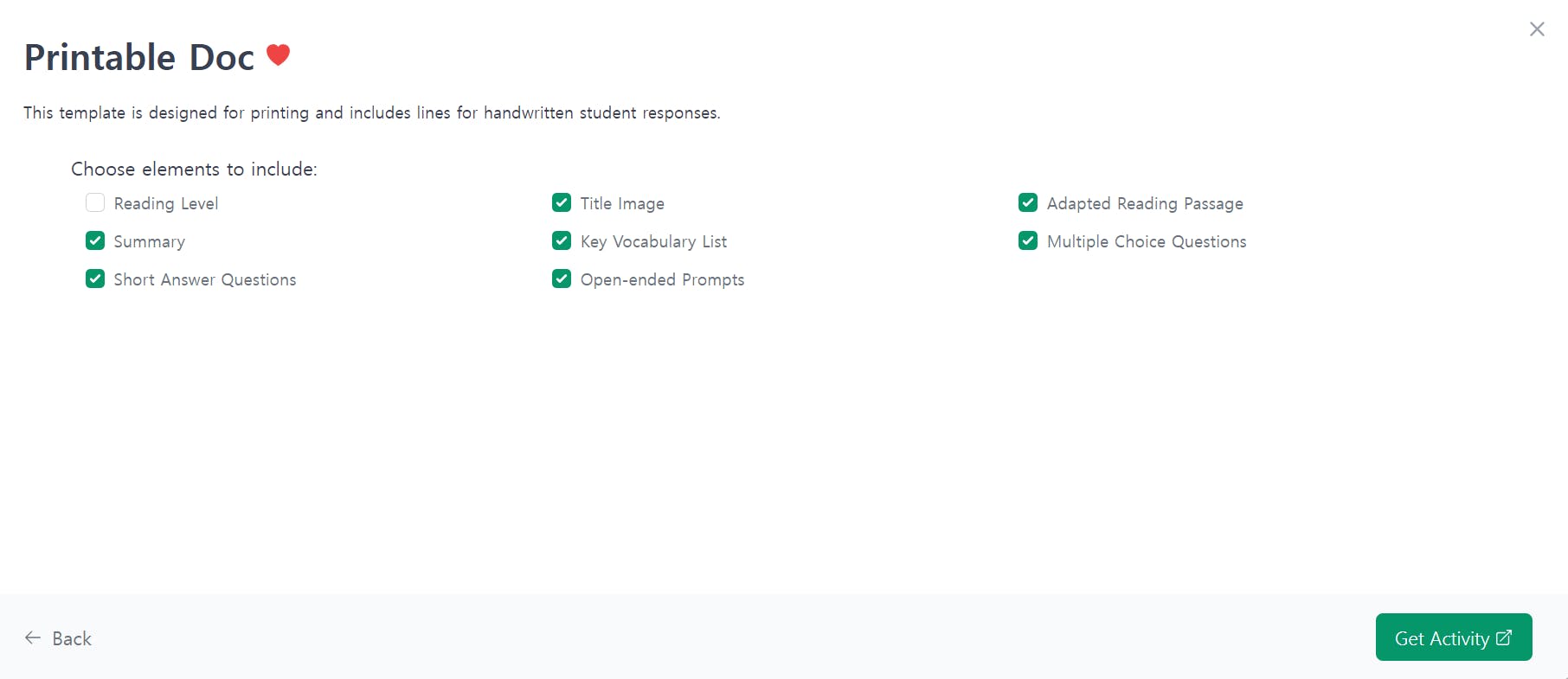
Task: Uncheck the Summary checkbox
Action: click(x=95, y=240)
